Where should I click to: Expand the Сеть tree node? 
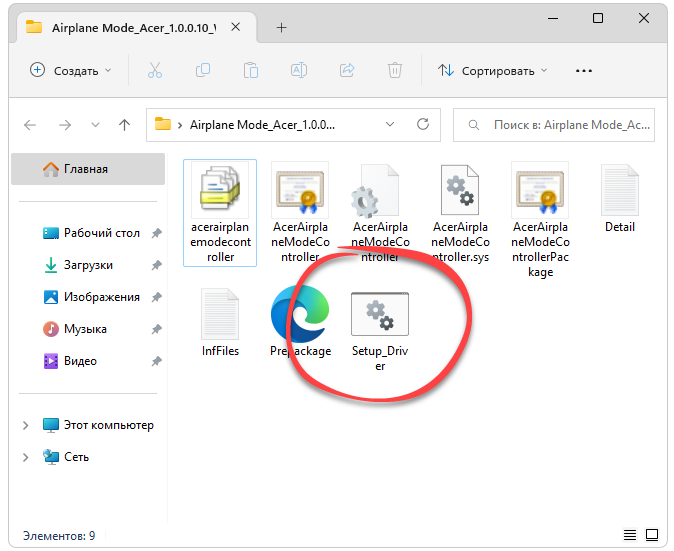click(26, 457)
